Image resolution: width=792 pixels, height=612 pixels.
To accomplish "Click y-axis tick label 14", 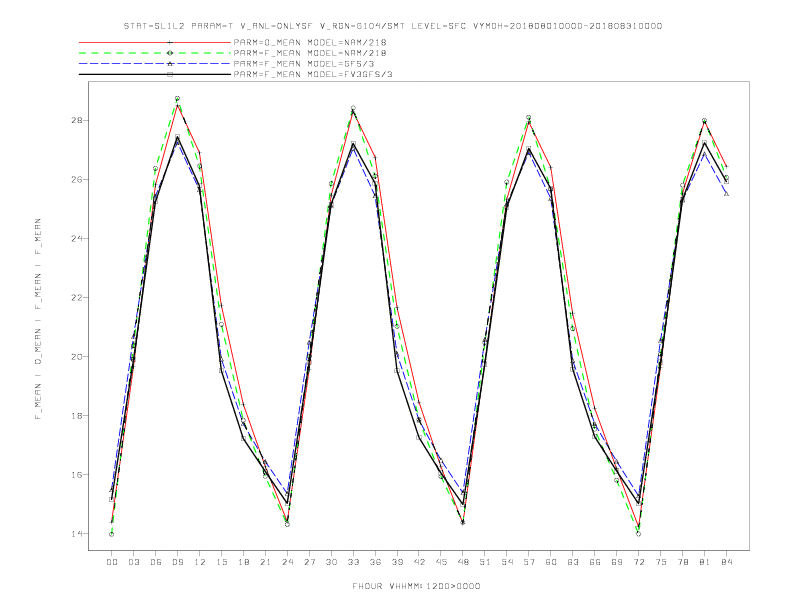I will [x=77, y=534].
